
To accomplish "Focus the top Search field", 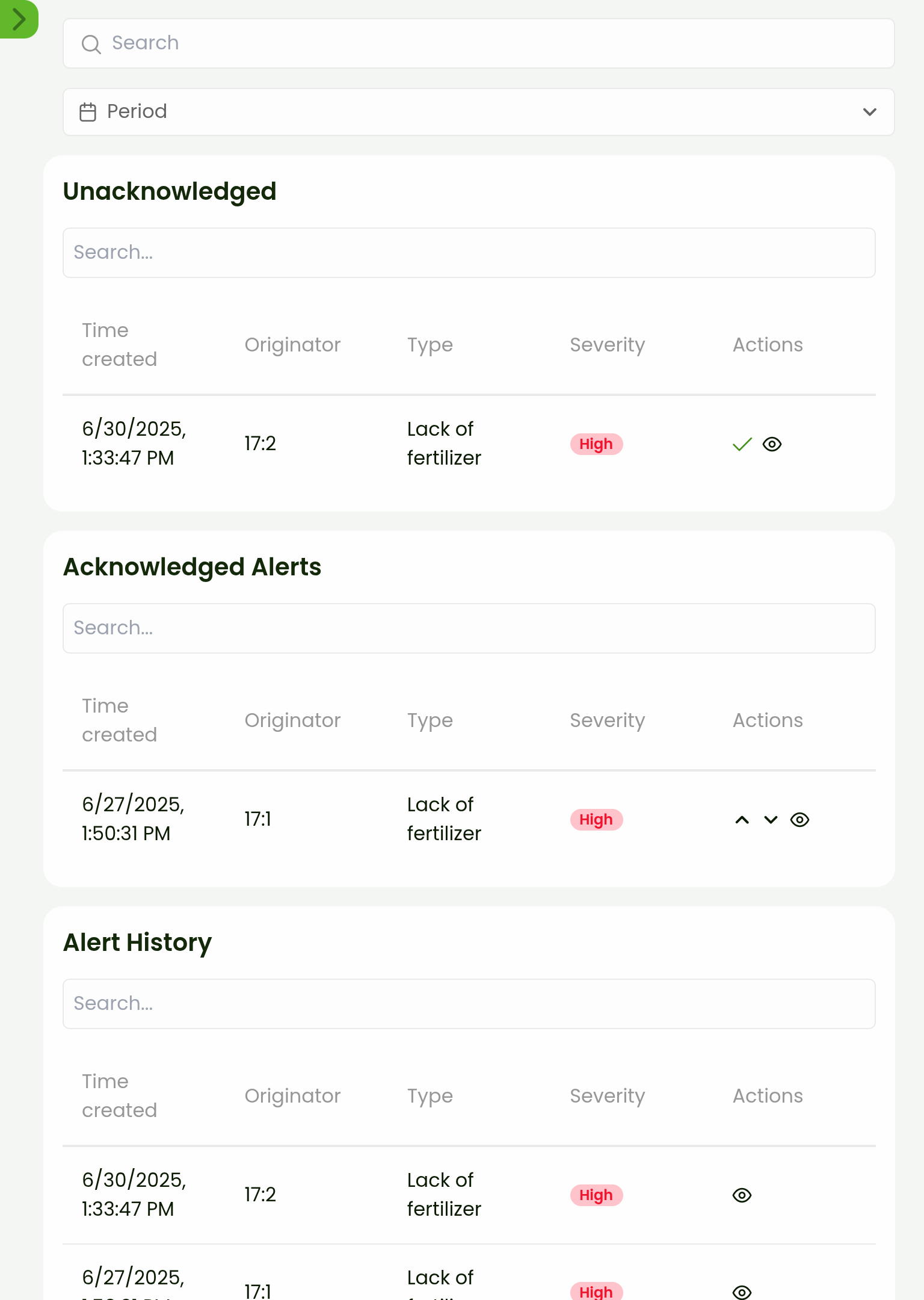I will click(x=481, y=43).
